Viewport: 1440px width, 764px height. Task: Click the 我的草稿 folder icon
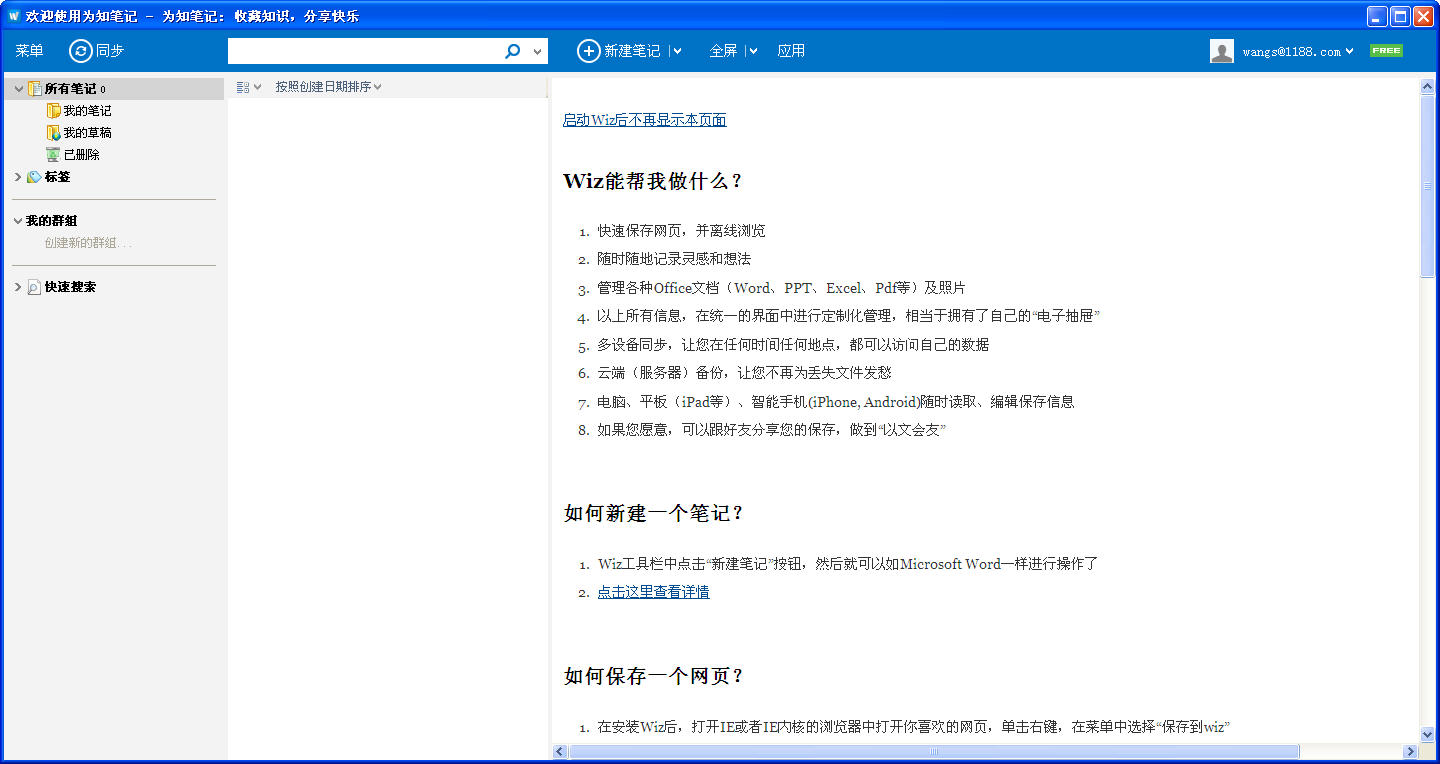[x=54, y=133]
